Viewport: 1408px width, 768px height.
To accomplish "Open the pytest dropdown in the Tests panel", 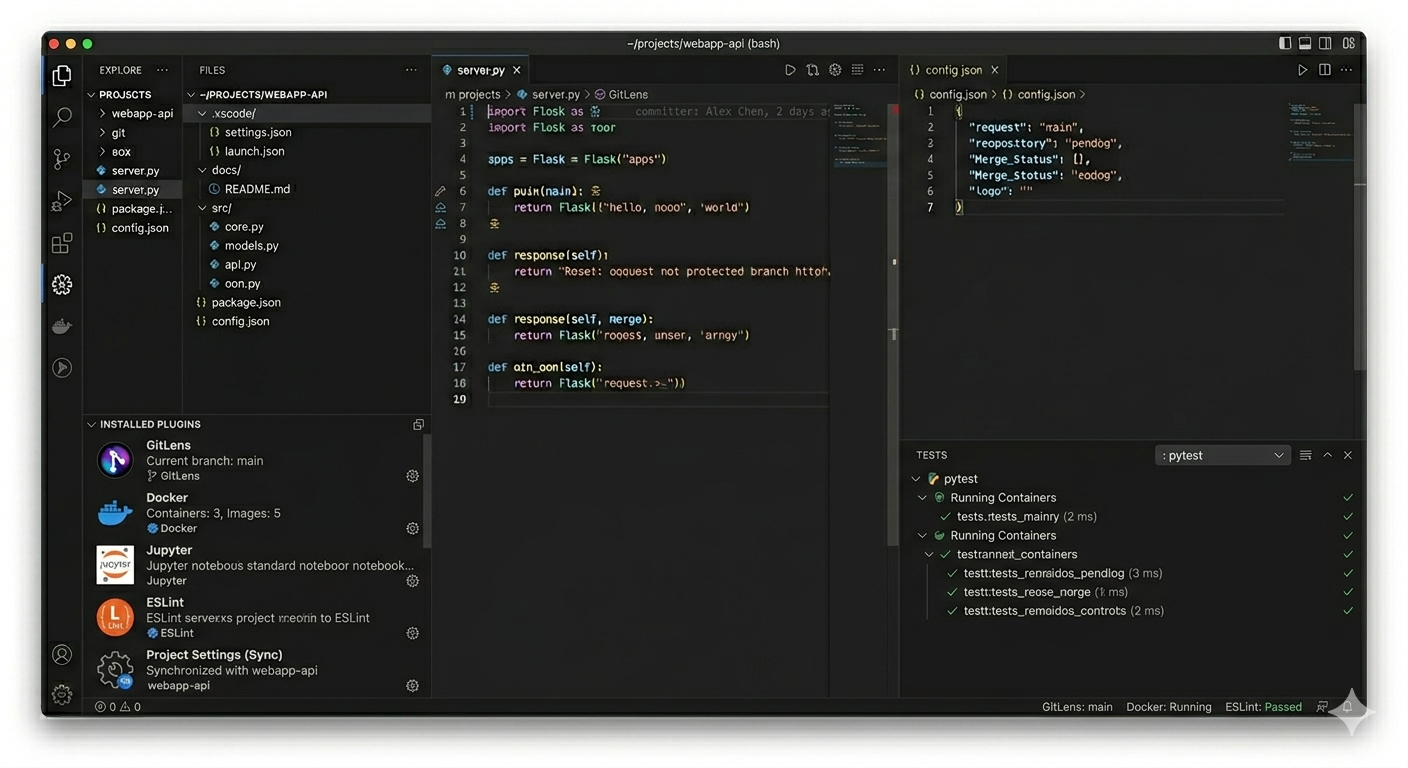I will (1223, 455).
